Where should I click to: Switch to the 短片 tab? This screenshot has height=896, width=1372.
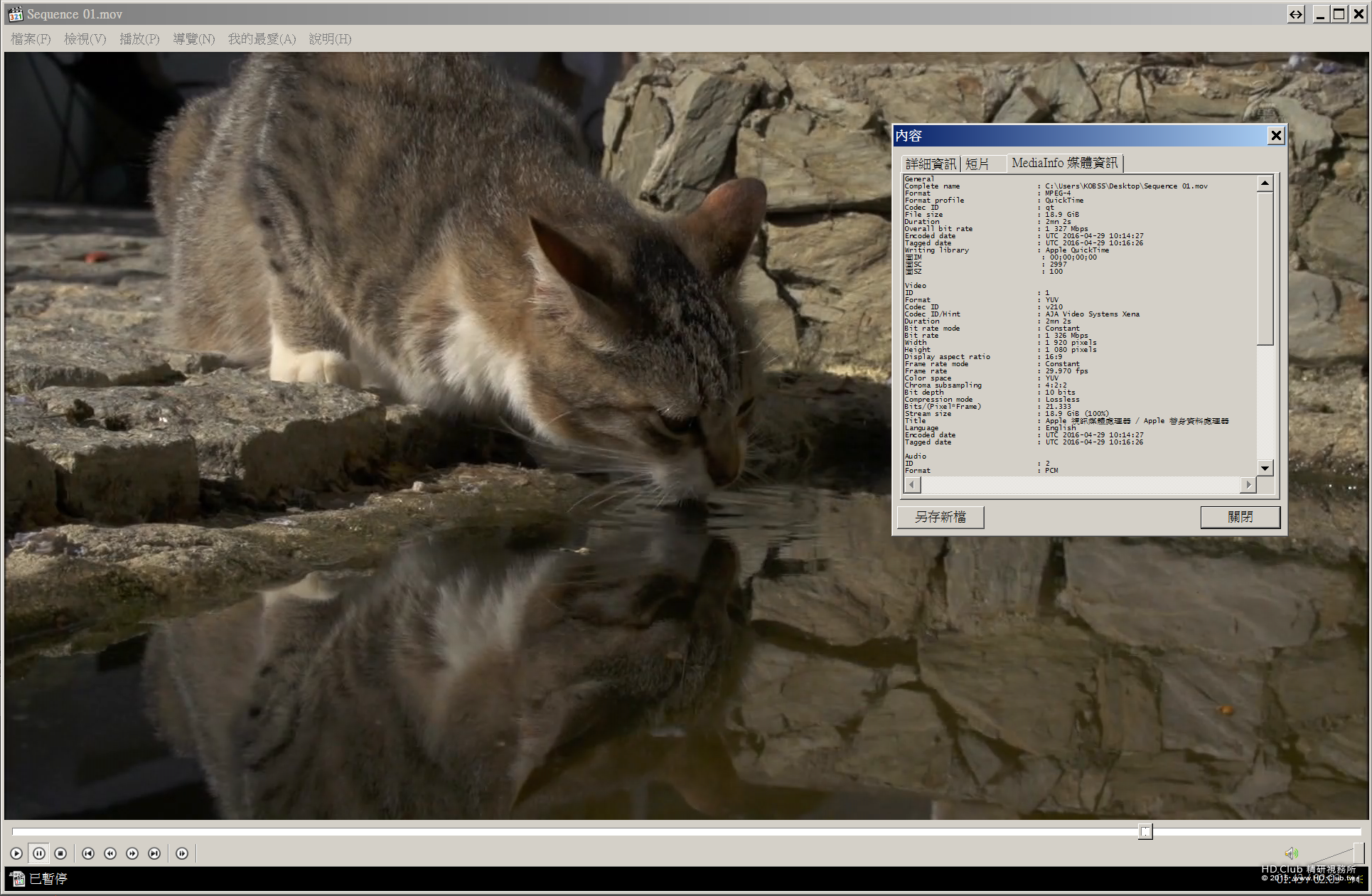coord(977,164)
